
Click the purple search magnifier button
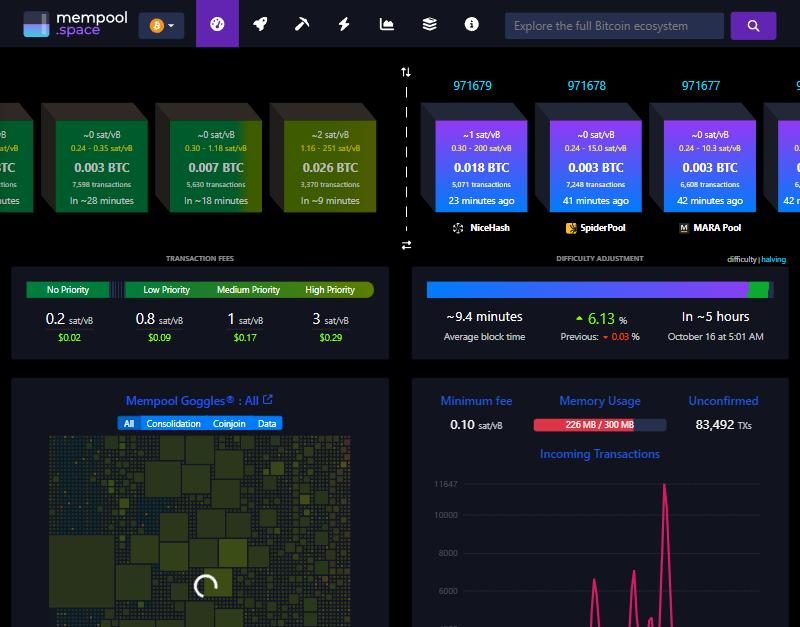[x=753, y=26]
